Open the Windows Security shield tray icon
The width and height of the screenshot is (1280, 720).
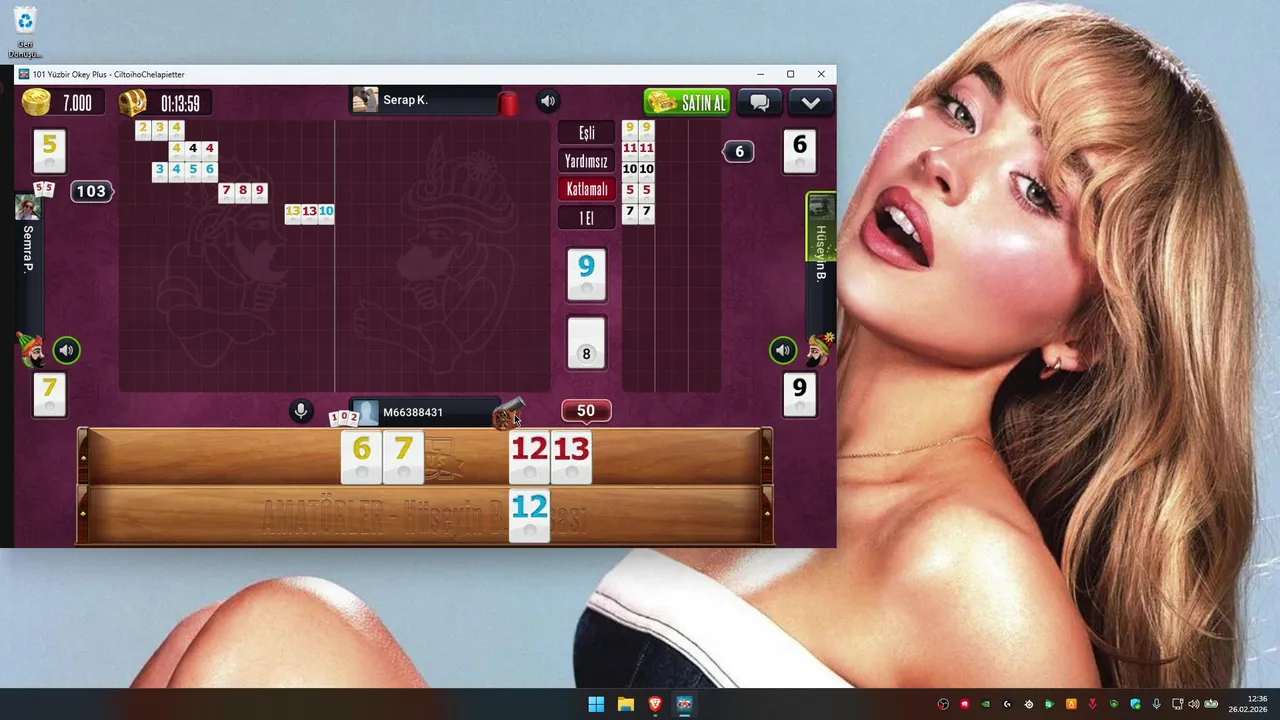1135,704
